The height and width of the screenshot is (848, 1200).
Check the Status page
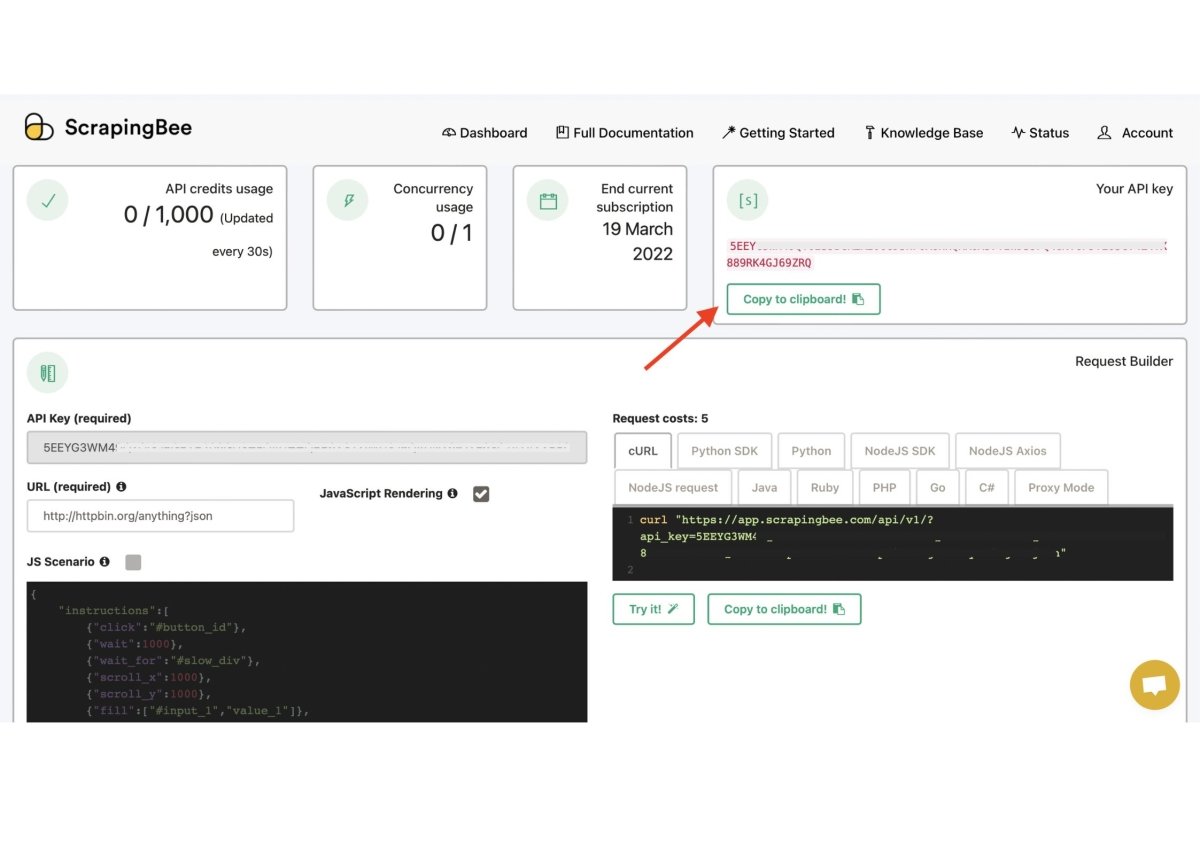click(1040, 133)
